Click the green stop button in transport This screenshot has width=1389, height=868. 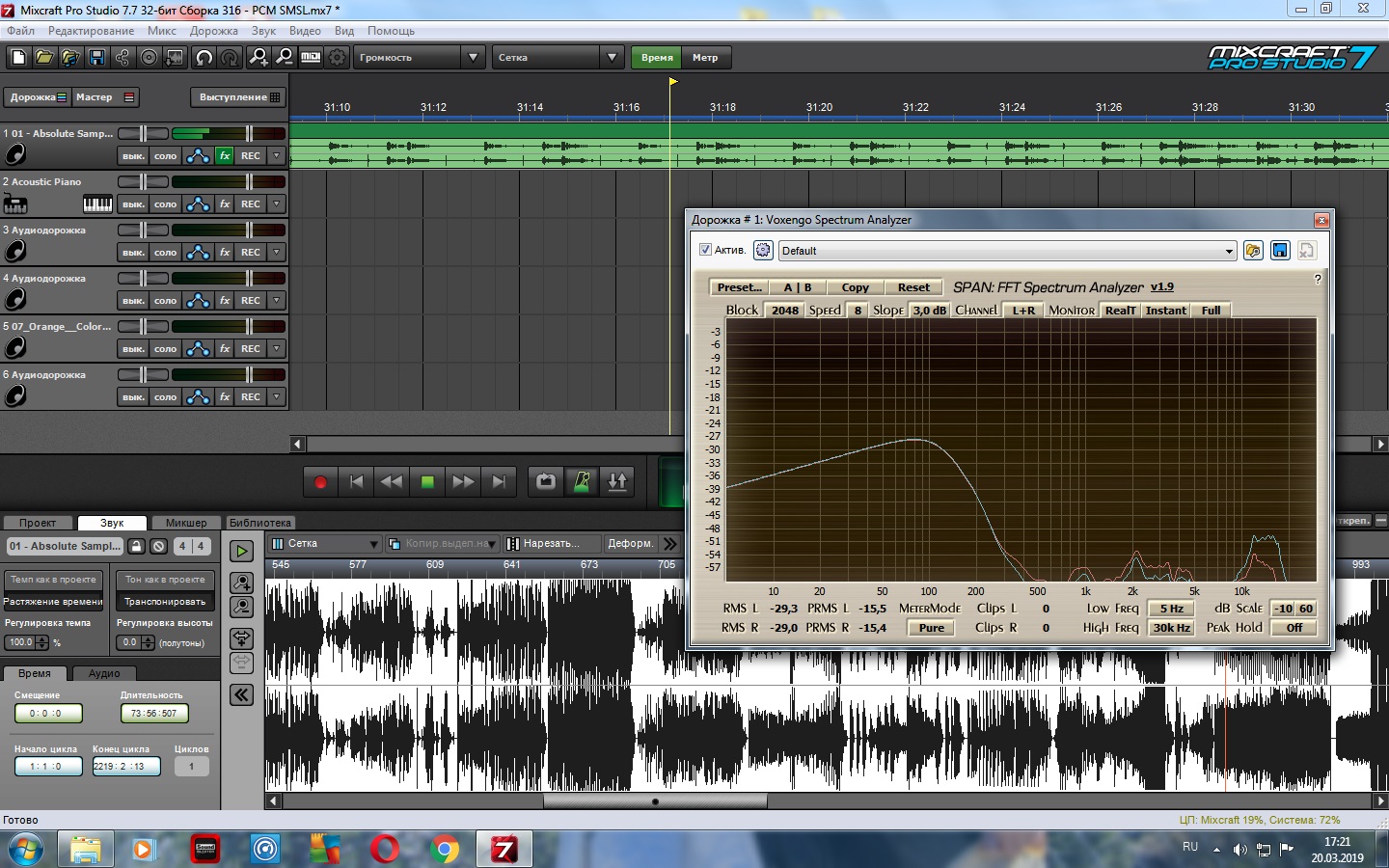[x=427, y=481]
